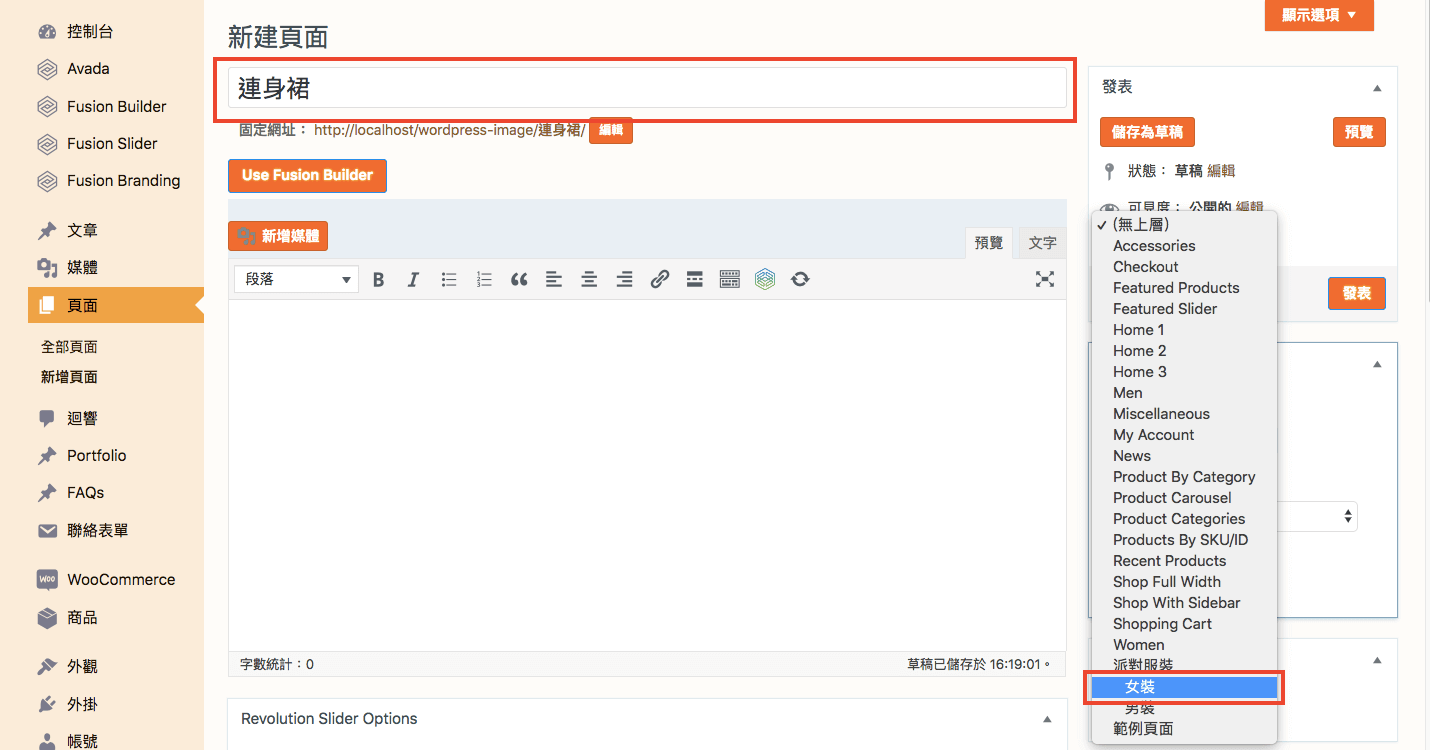The height and width of the screenshot is (750, 1430).
Task: Open the Fusion shortcode generator icon
Action: click(765, 280)
